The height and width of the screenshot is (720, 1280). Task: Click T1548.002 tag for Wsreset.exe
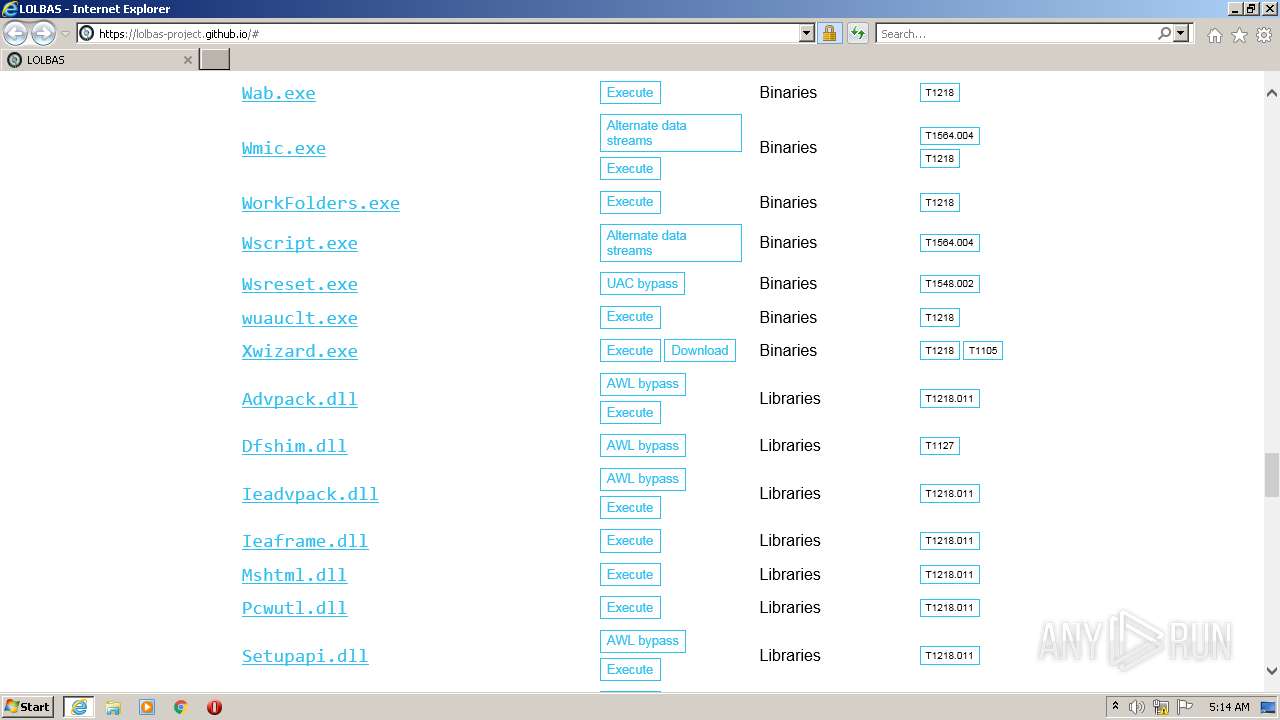tap(949, 284)
